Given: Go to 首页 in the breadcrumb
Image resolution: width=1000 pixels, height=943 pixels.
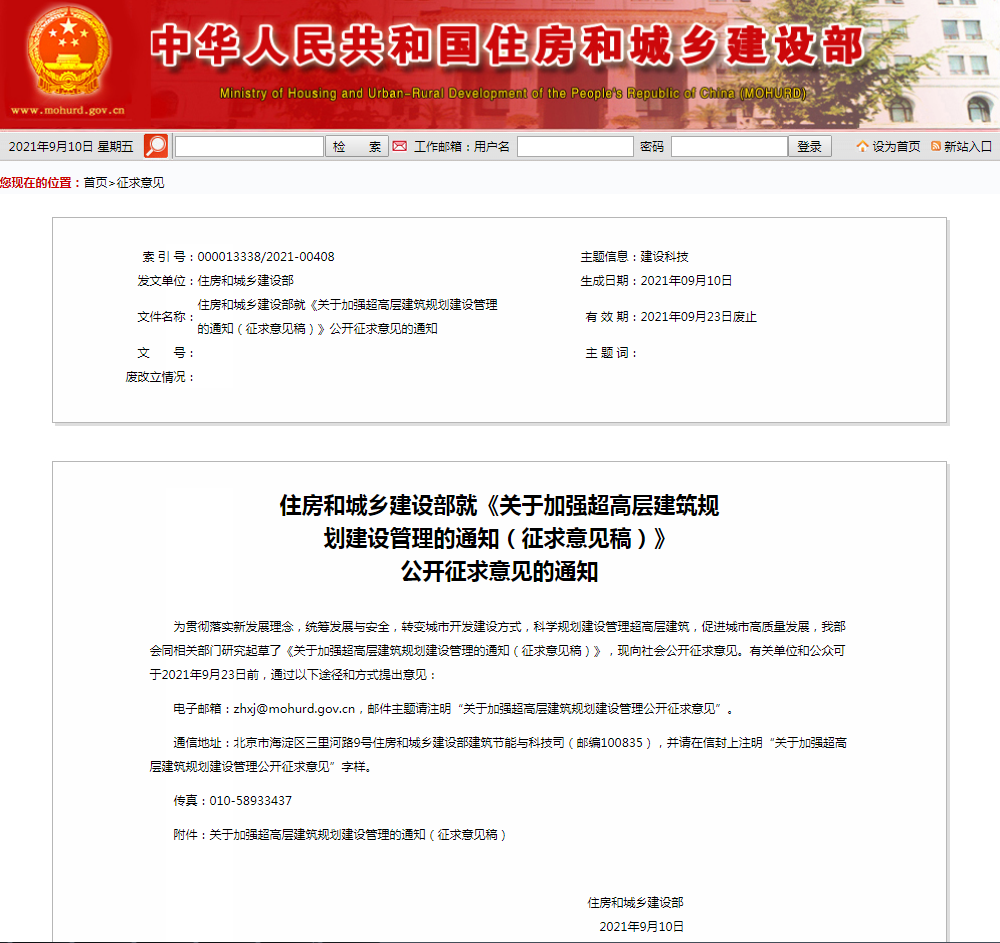Looking at the screenshot, I should coord(95,183).
